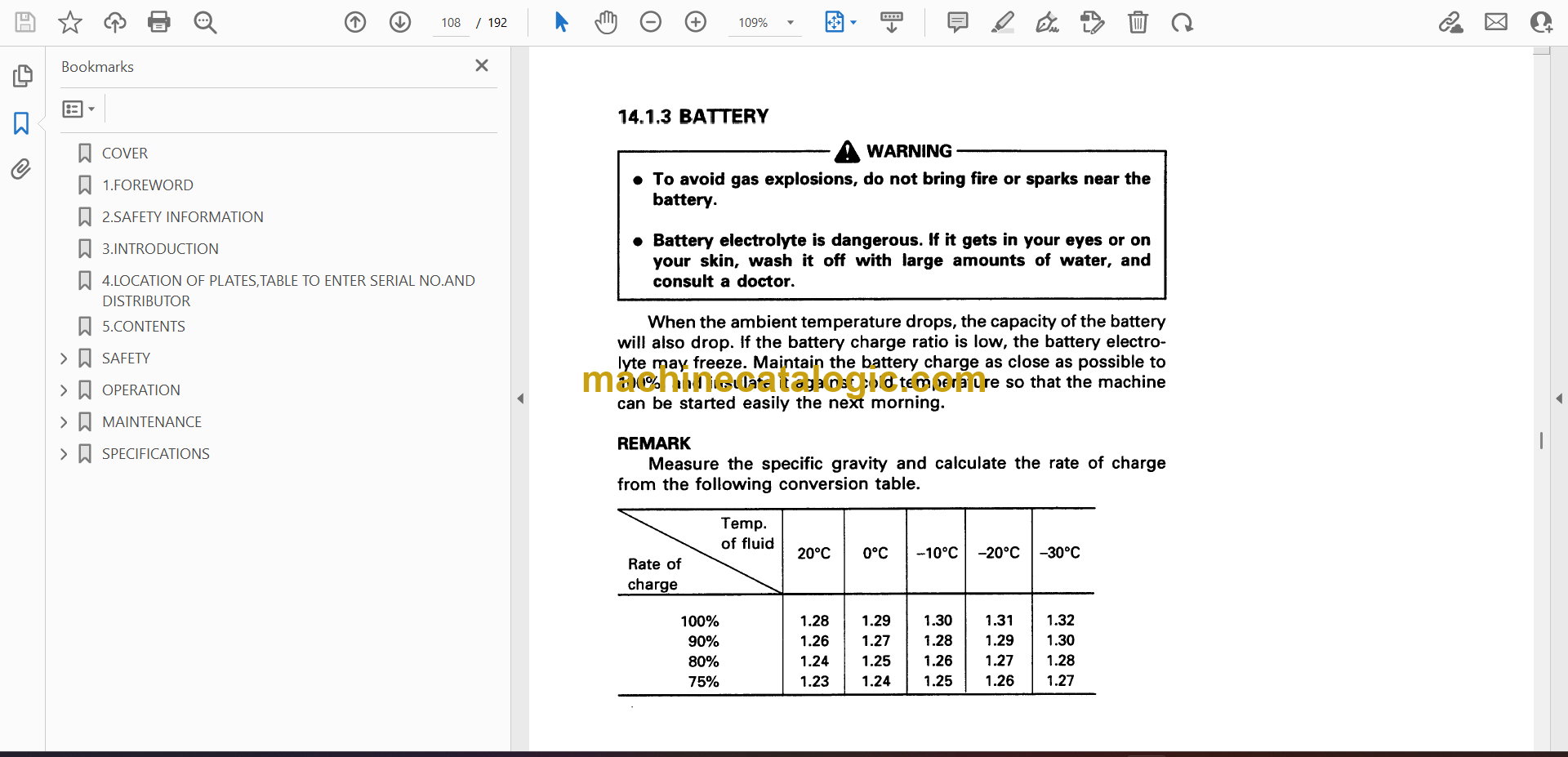Open the page thumbnails panel

tap(22, 76)
